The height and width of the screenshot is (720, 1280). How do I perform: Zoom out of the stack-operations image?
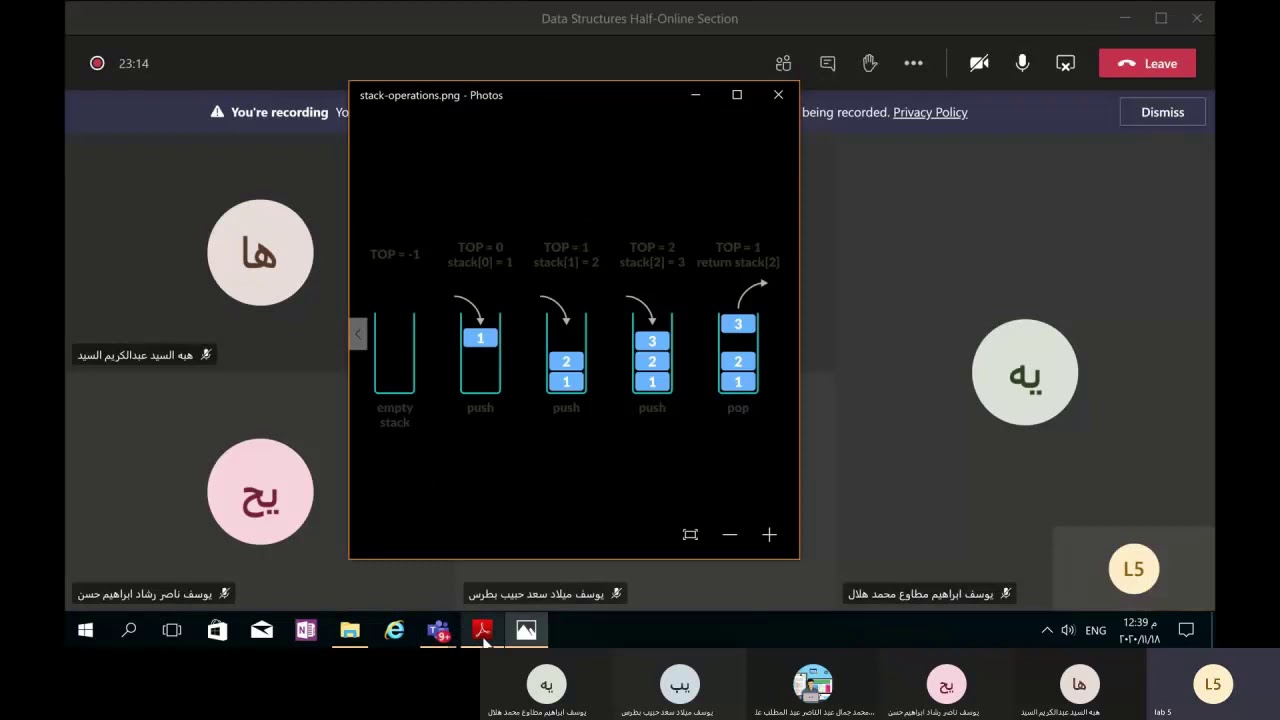pos(730,535)
